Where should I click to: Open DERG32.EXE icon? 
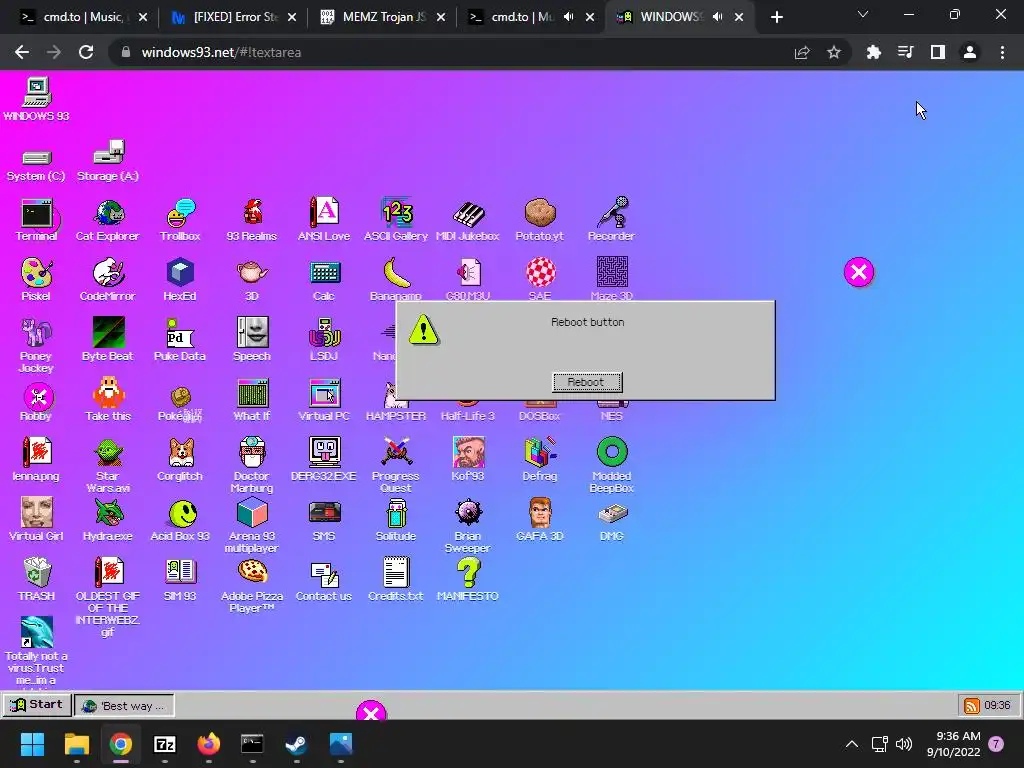[324, 452]
